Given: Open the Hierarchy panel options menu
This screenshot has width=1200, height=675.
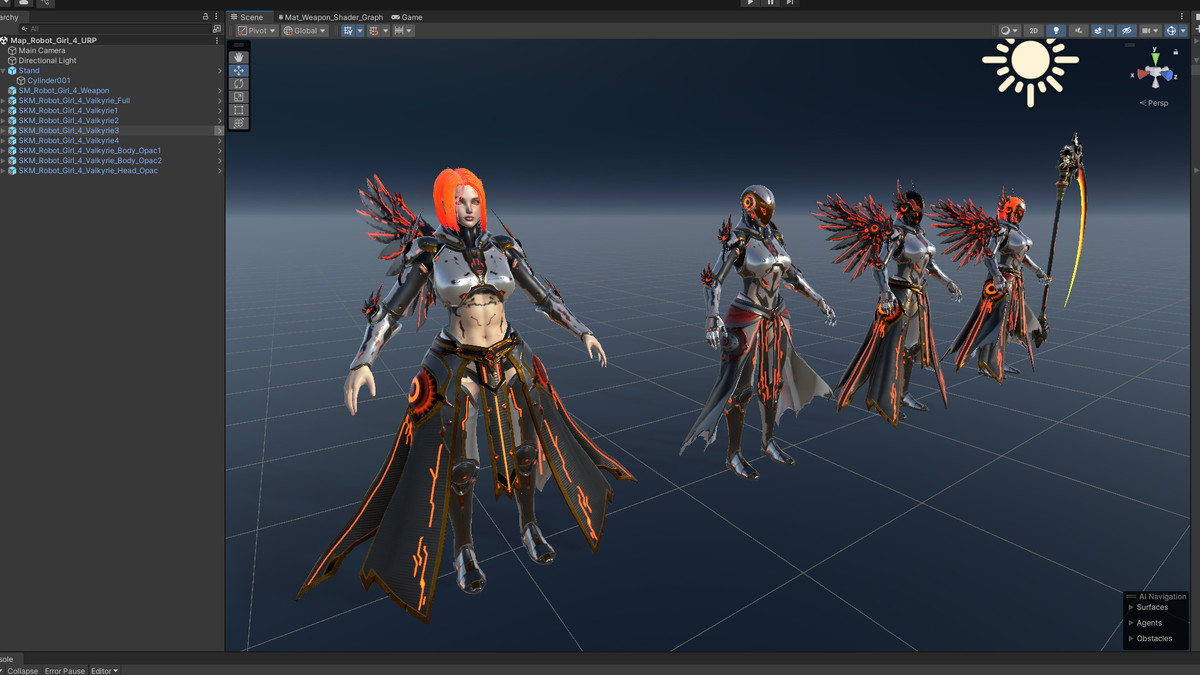Looking at the screenshot, I should (x=217, y=17).
